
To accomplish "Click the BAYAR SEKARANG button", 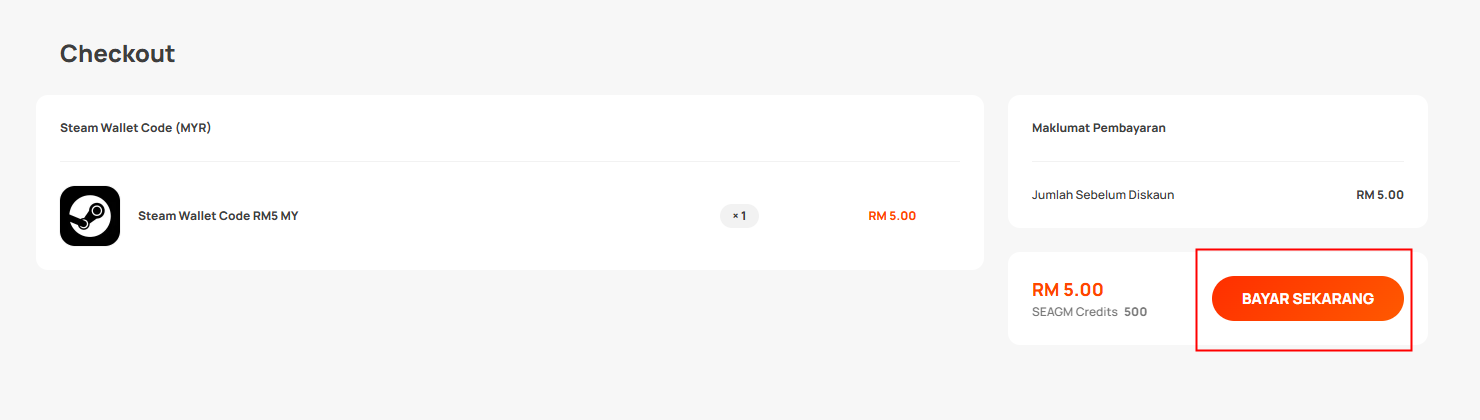I will pos(1308,299).
